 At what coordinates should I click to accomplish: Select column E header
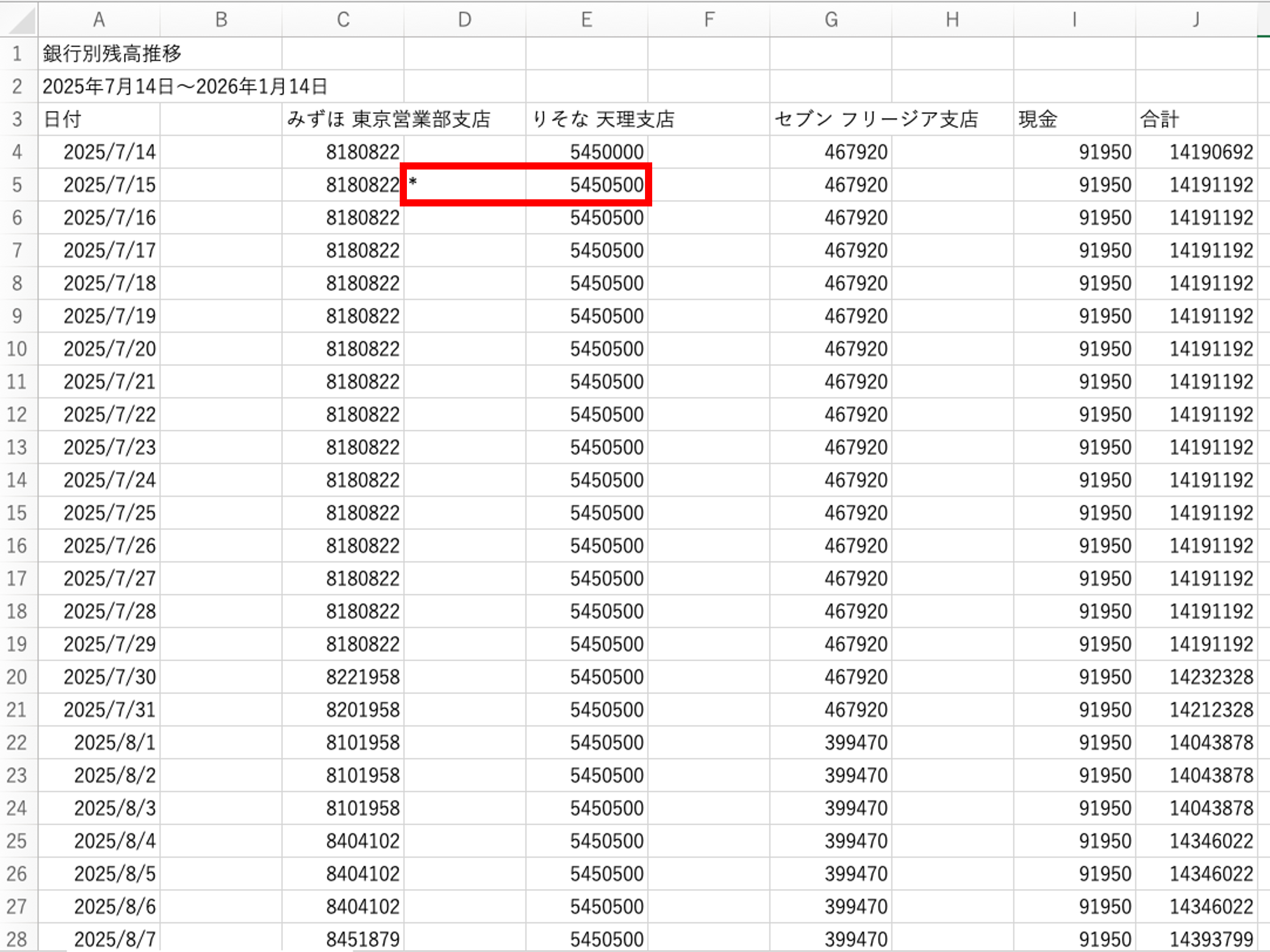point(586,19)
